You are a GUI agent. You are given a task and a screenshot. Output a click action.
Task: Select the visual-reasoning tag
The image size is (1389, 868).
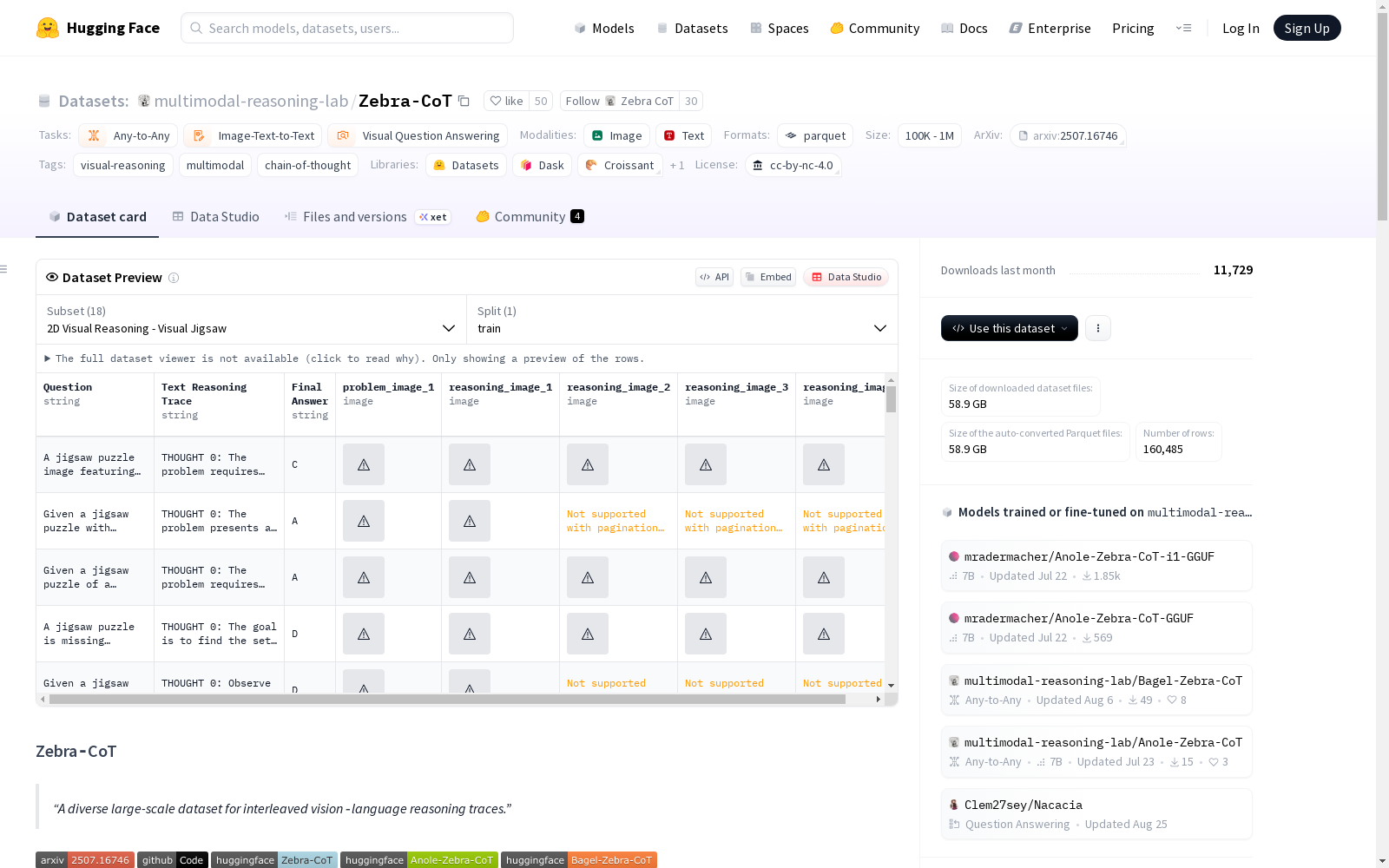click(123, 165)
